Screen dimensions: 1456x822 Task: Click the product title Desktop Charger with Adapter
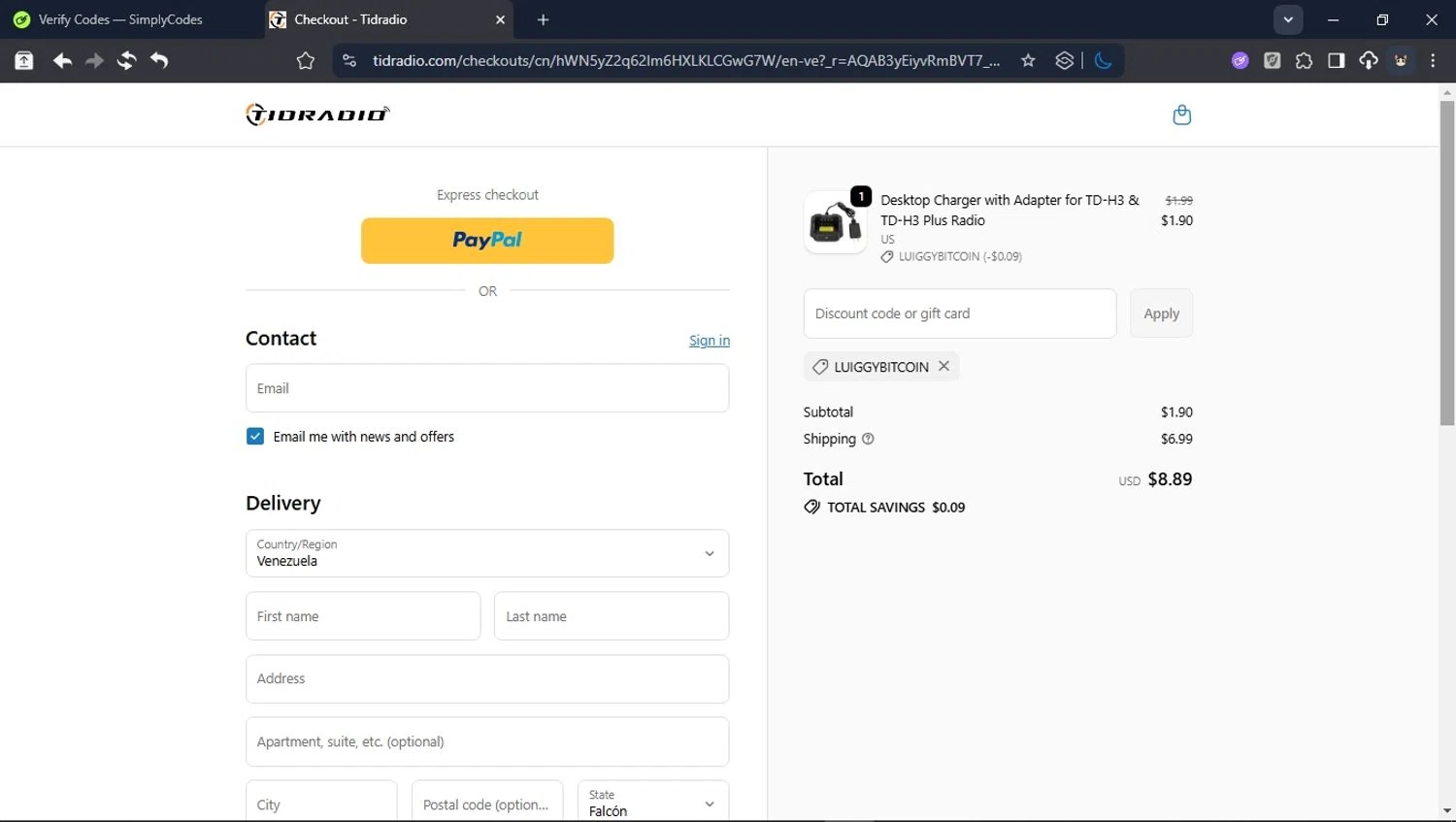[1009, 210]
